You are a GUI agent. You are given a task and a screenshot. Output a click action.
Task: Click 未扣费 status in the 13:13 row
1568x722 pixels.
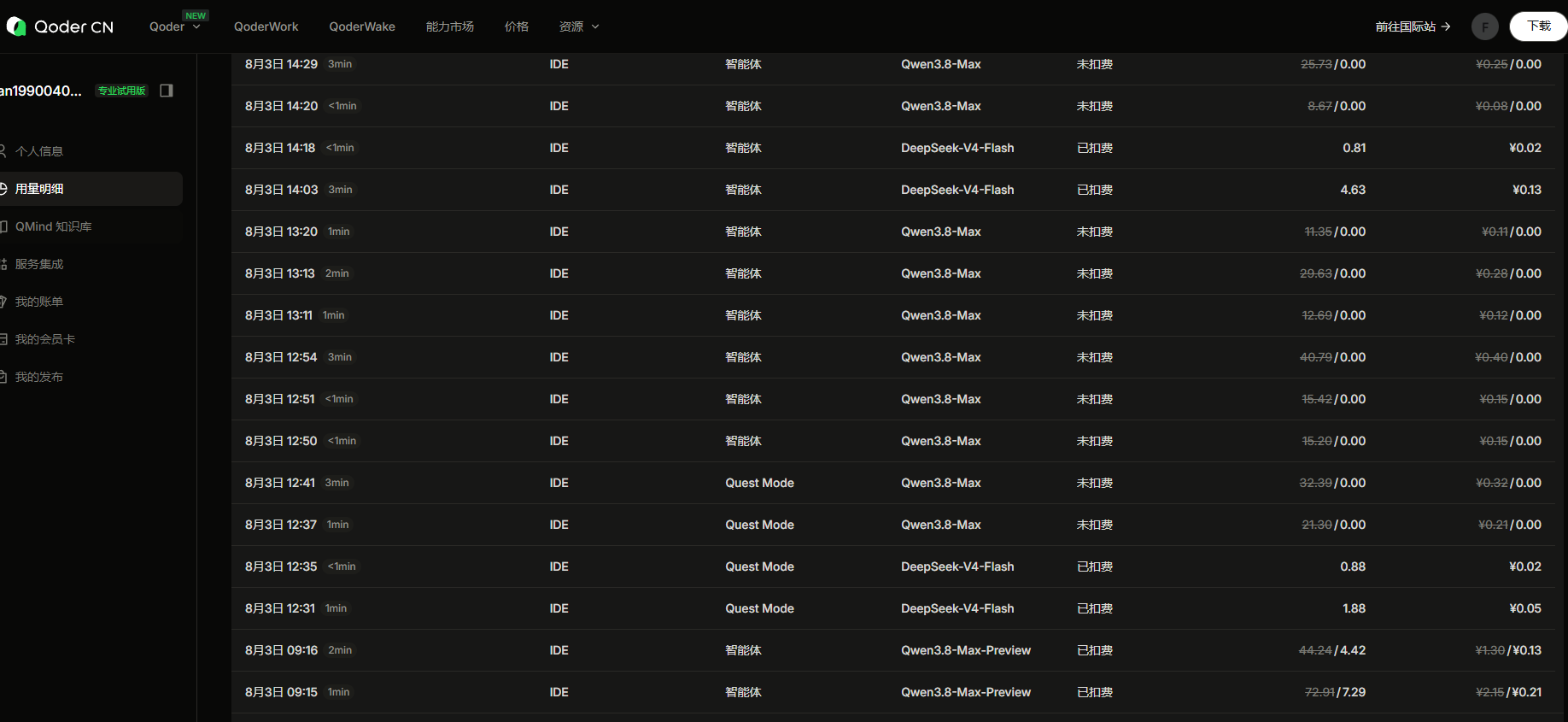click(1095, 273)
